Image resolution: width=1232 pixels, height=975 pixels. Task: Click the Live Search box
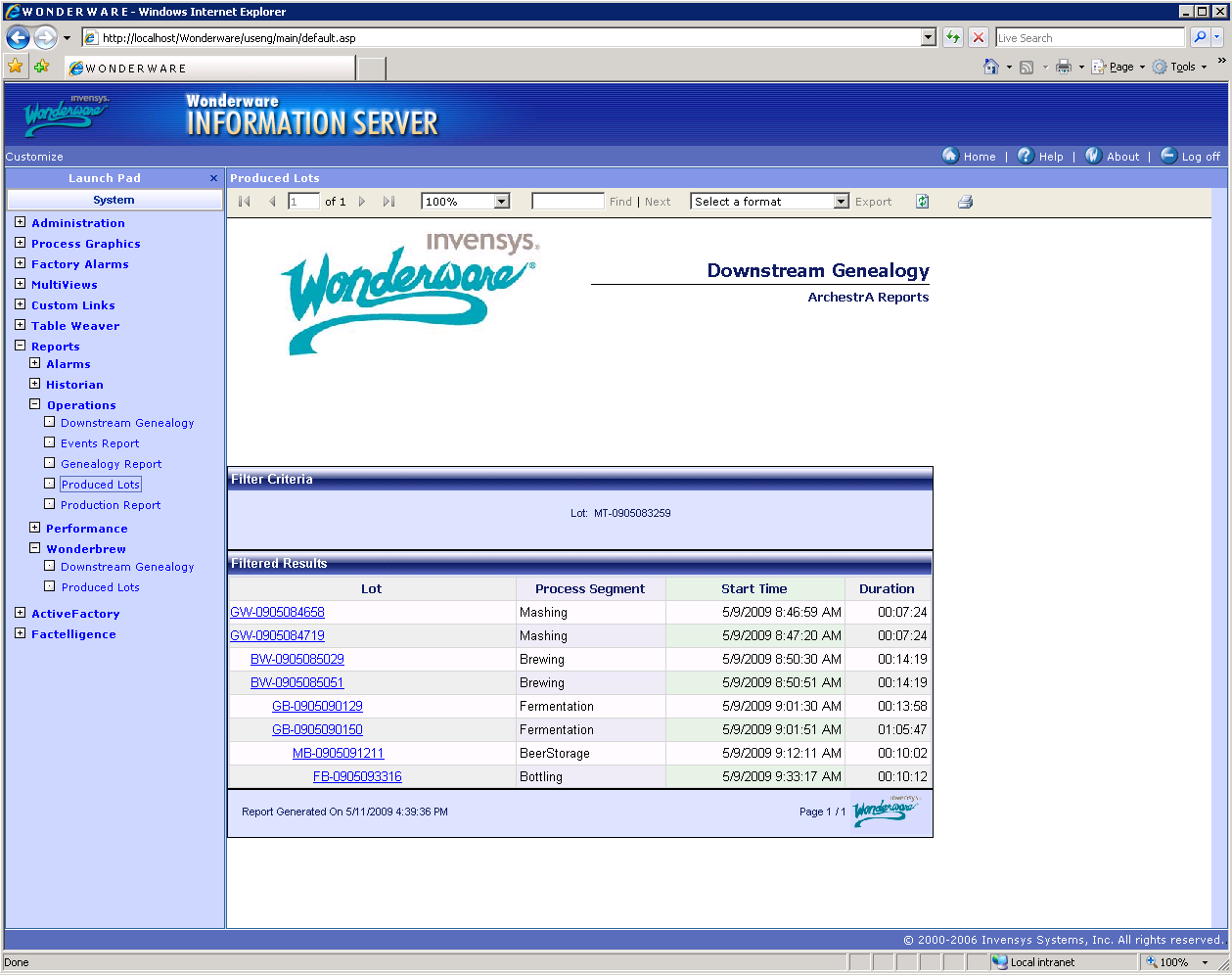click(1090, 37)
